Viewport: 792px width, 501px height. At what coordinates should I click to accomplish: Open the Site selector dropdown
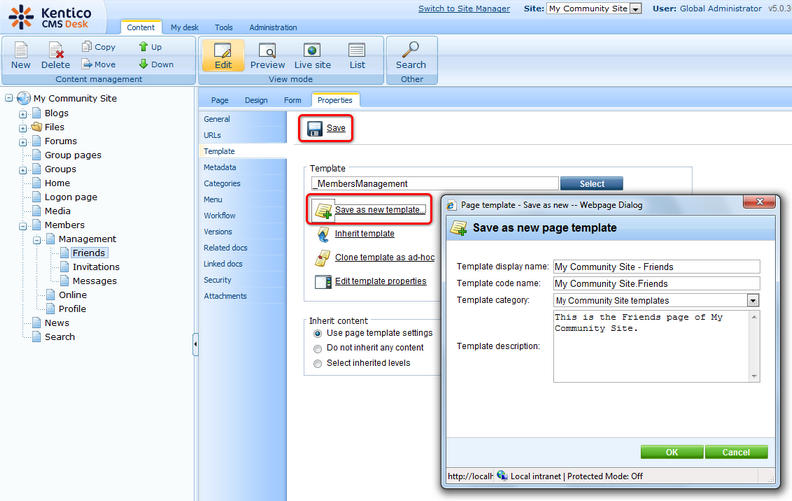pyautogui.click(x=635, y=9)
